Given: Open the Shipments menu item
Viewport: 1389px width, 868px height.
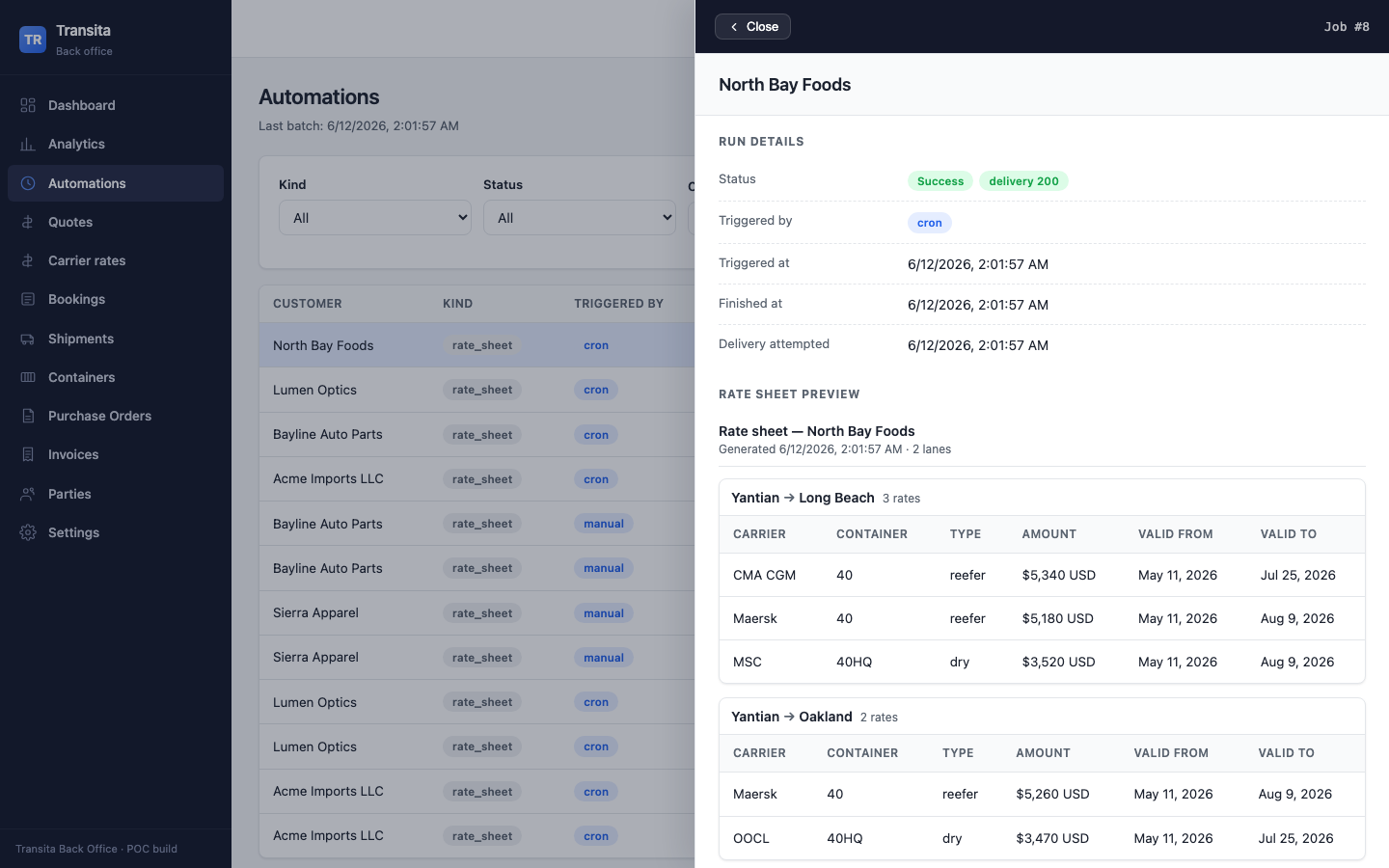Looking at the screenshot, I should [116, 339].
